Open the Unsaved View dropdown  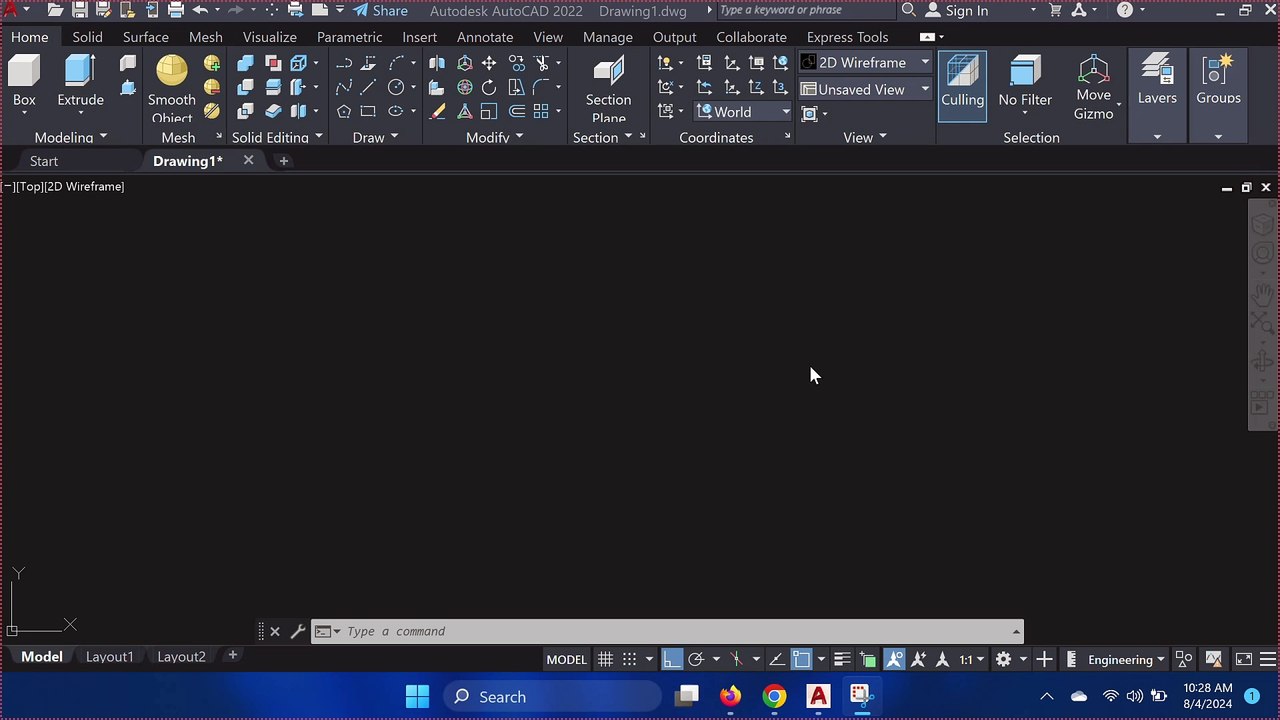[866, 89]
